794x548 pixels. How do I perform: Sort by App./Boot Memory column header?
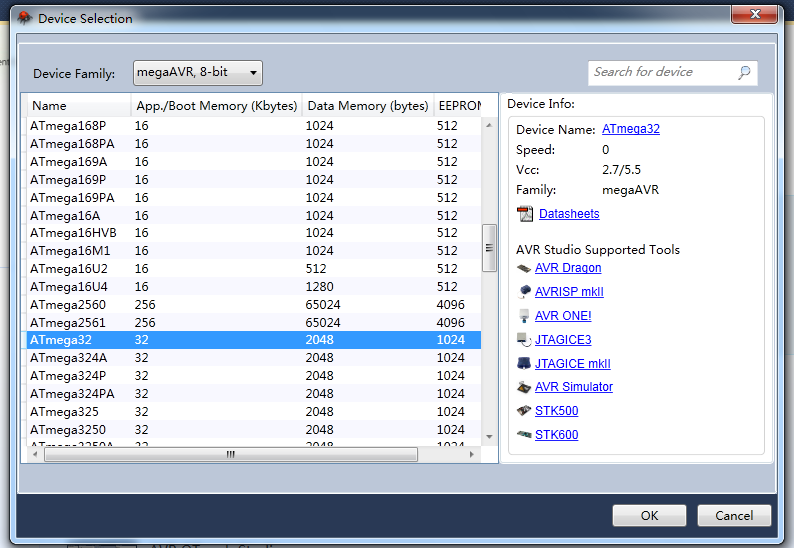click(x=217, y=106)
